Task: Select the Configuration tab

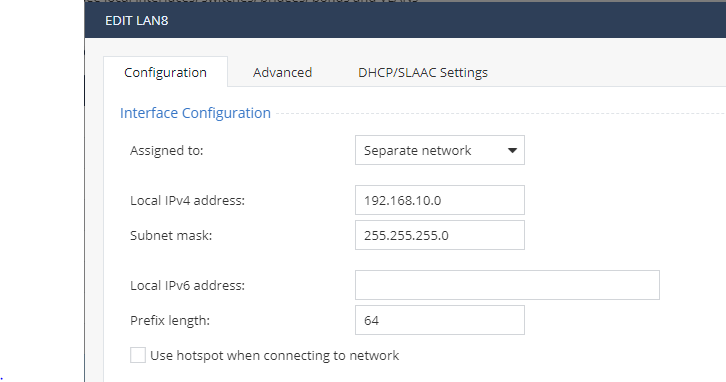Action: point(165,72)
